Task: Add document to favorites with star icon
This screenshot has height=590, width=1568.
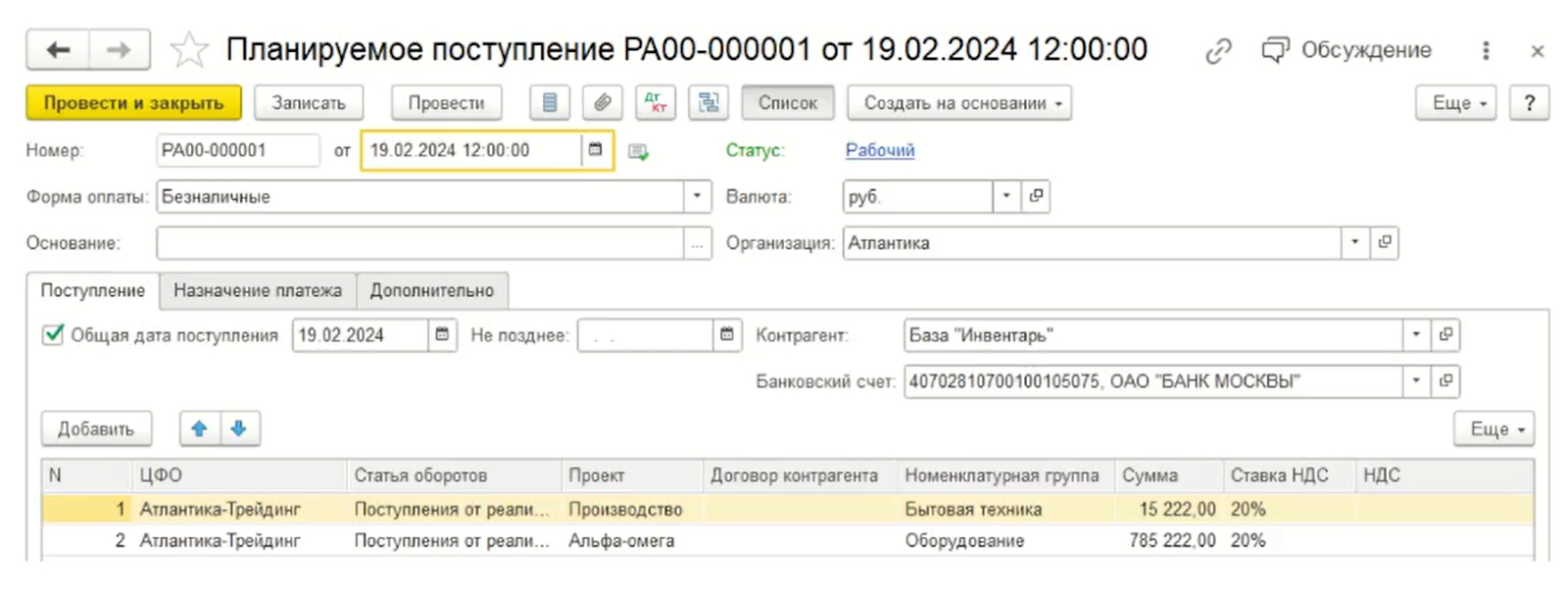Action: [x=189, y=50]
